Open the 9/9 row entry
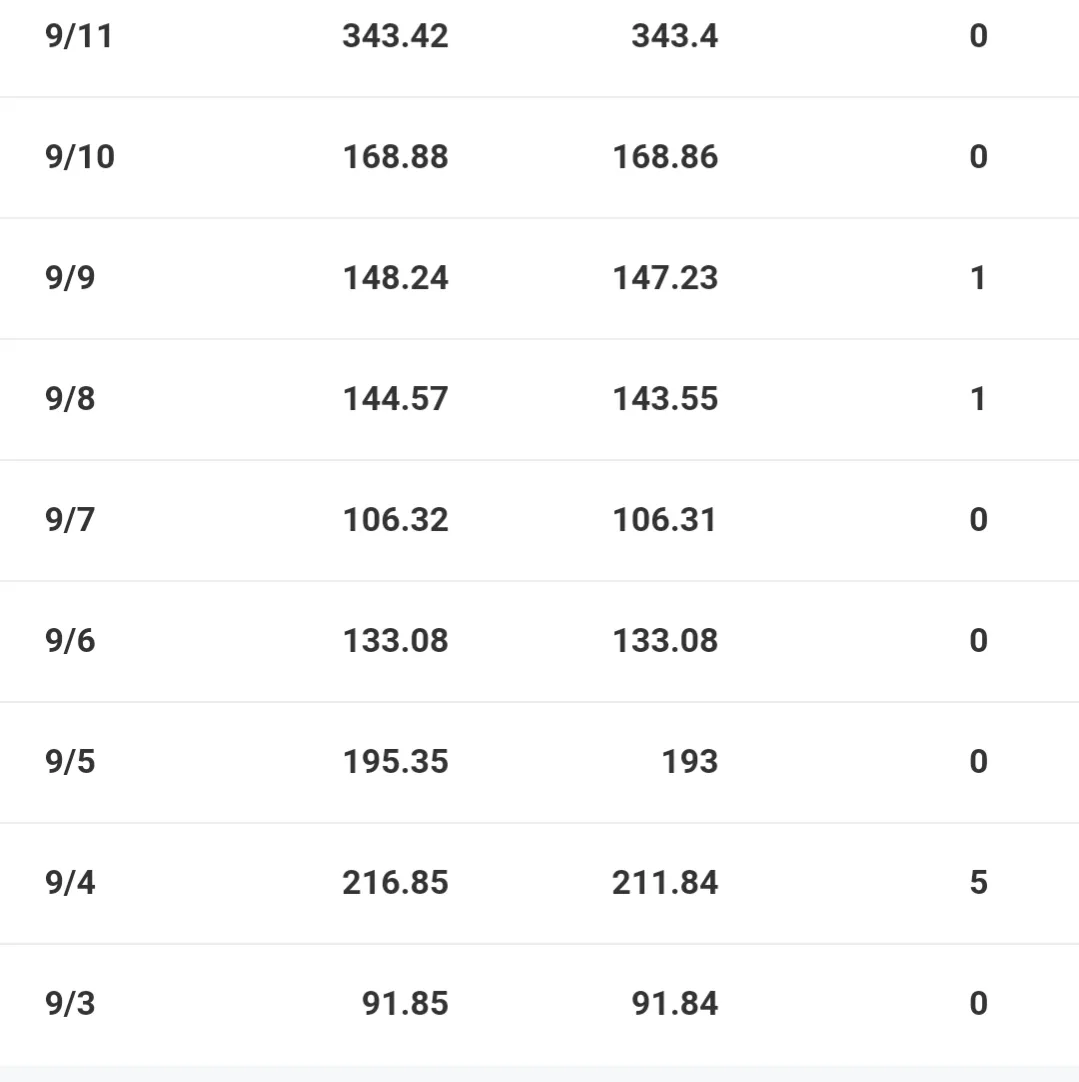This screenshot has height=1082, width=1079. 70,278
